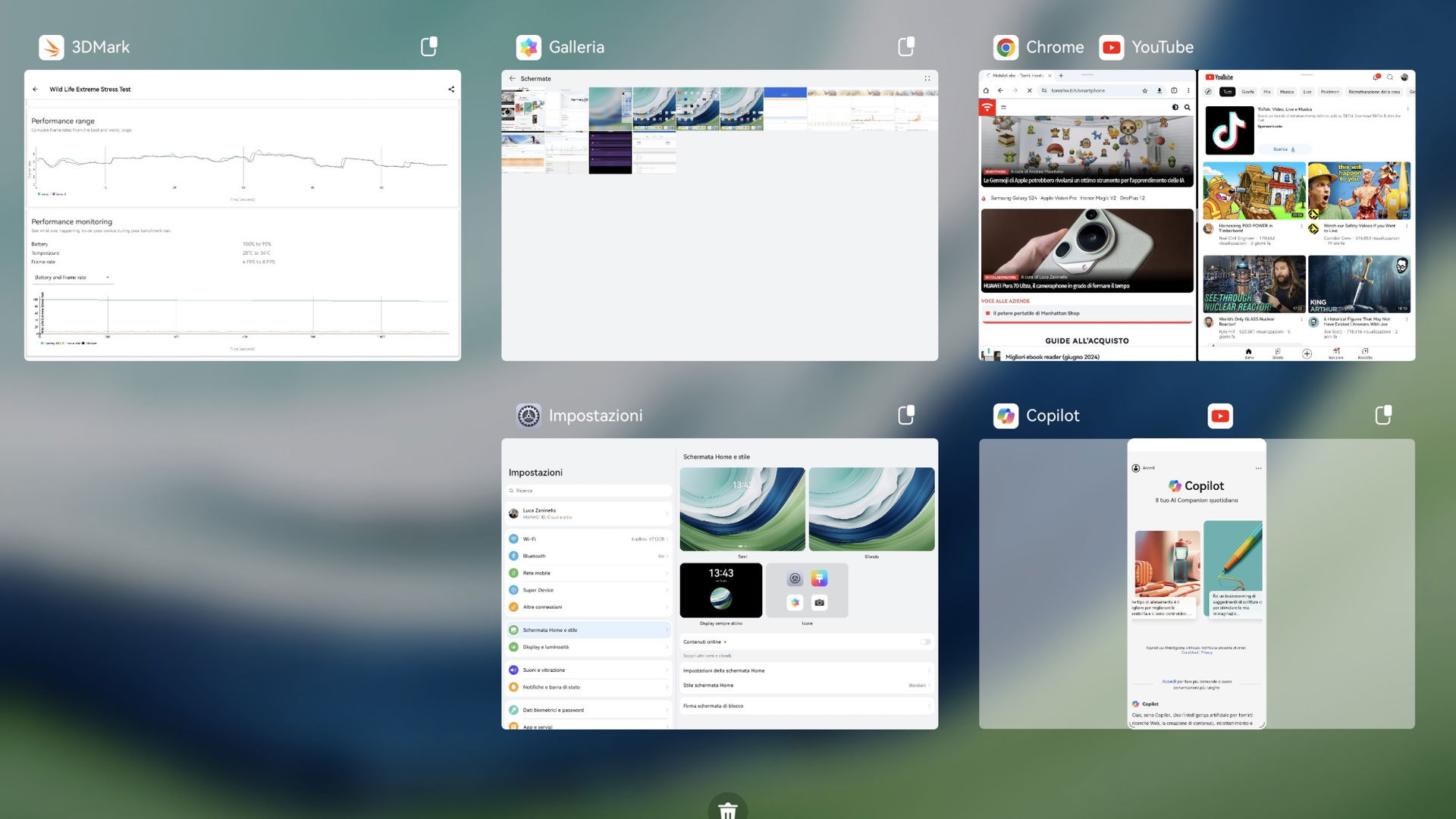Open the hamburger menu on the Tom's Hardware page
Viewport: 1456px width, 819px height.
click(x=1003, y=107)
